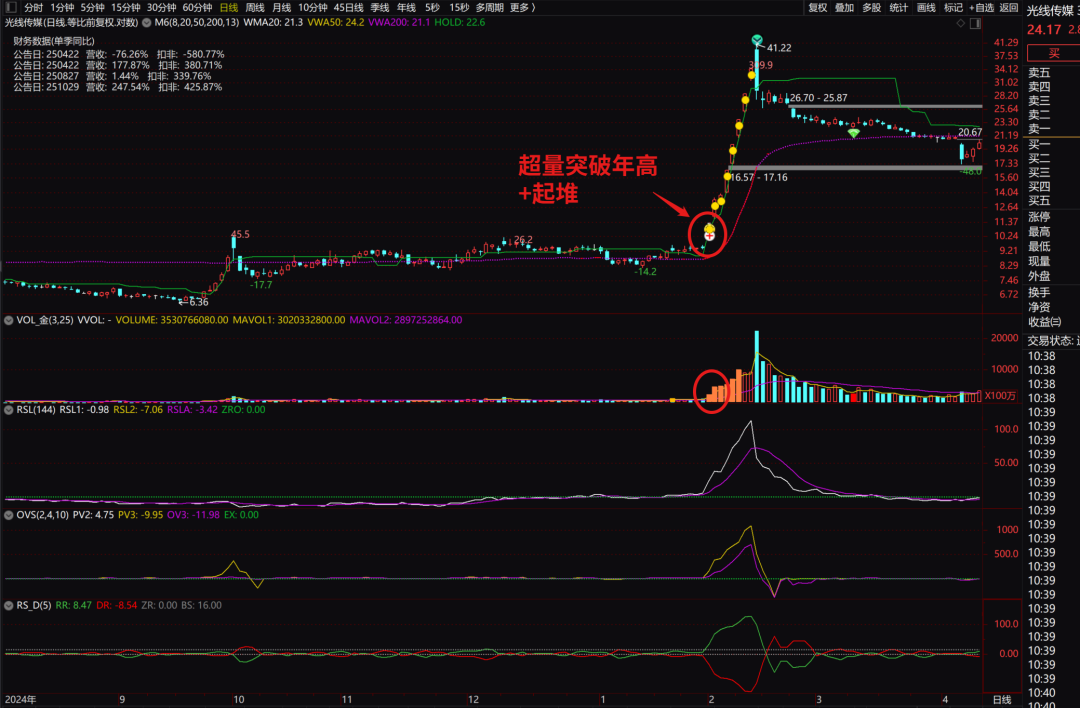Click the tallest cyan volume bar
Image resolution: width=1080 pixels, height=708 pixels.
click(x=757, y=366)
